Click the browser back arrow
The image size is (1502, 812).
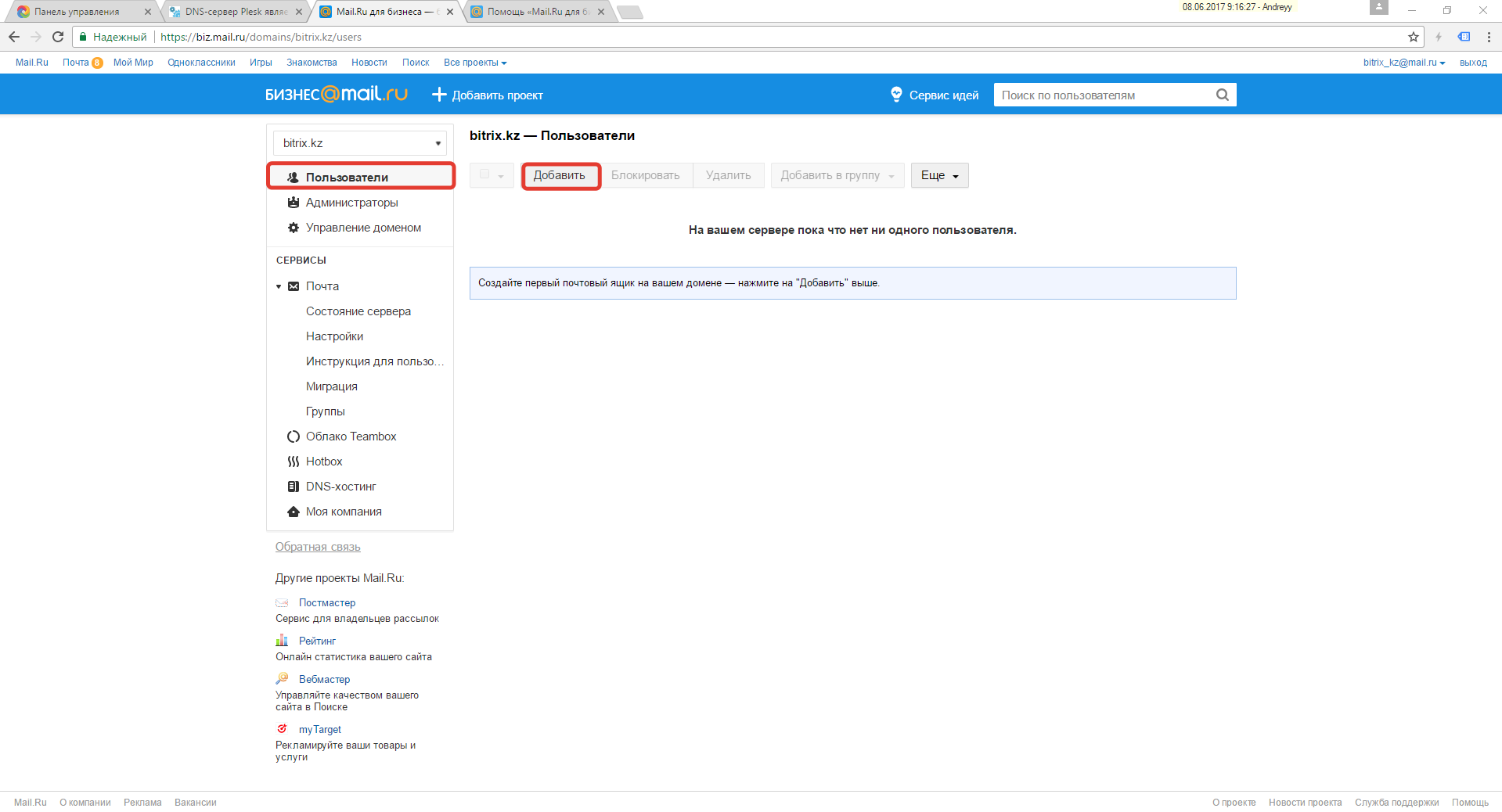[x=14, y=37]
